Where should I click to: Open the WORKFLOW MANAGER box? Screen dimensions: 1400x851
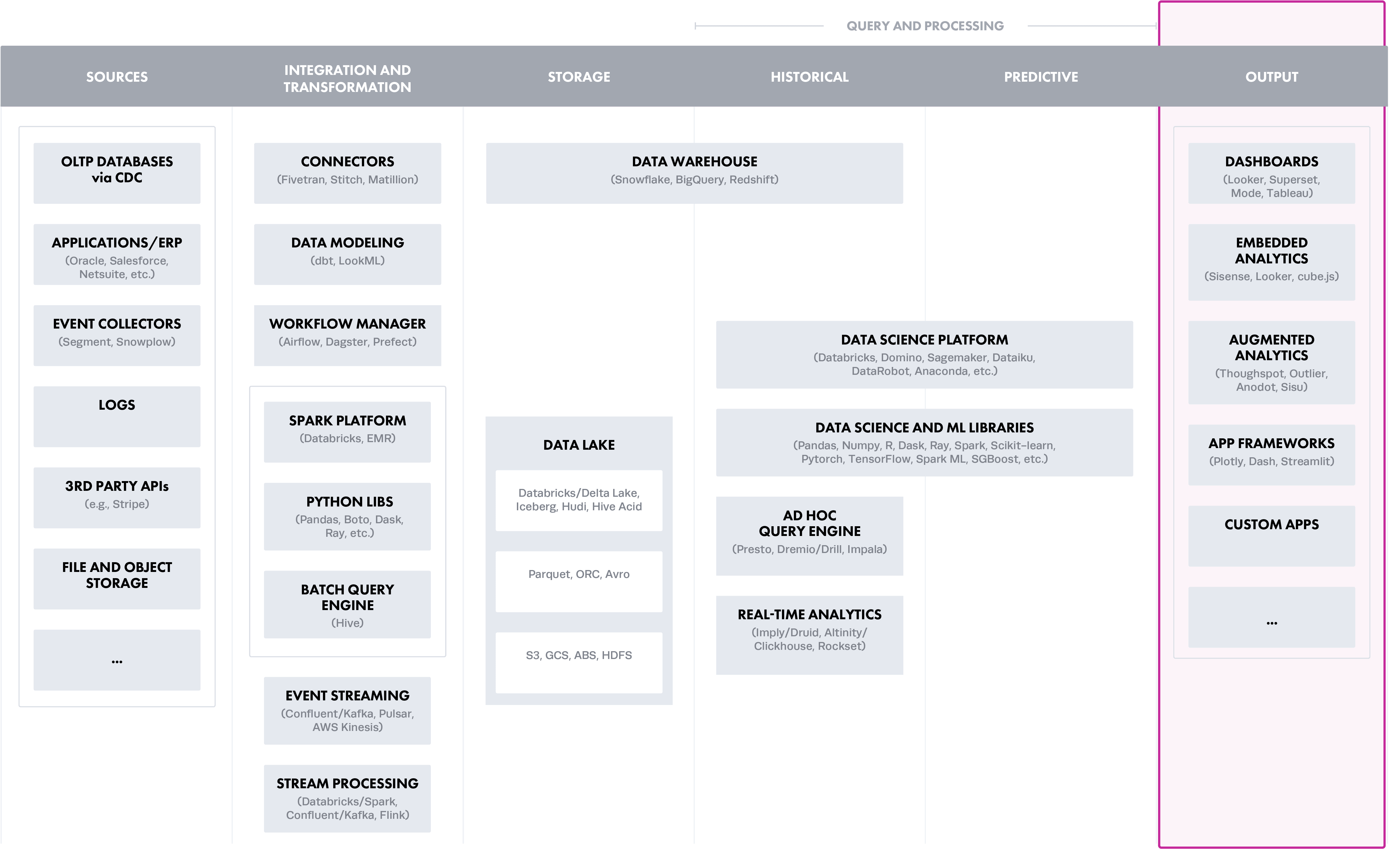(348, 336)
